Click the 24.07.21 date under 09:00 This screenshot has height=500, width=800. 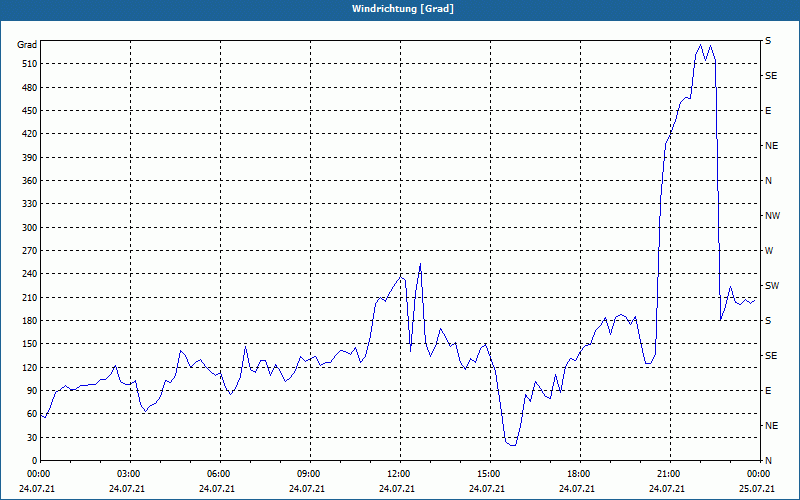click(307, 489)
